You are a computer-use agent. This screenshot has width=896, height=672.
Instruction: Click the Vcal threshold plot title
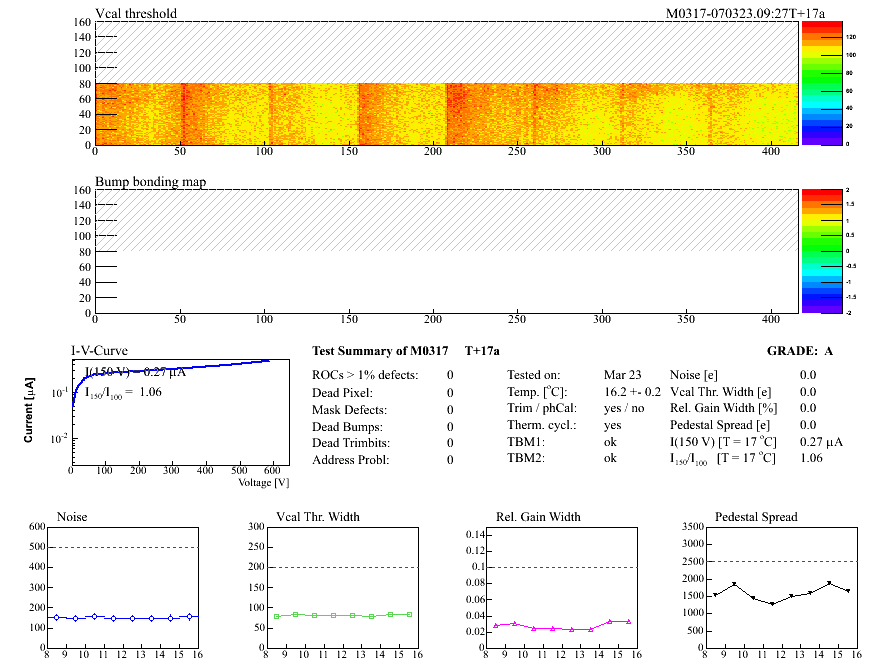[136, 14]
